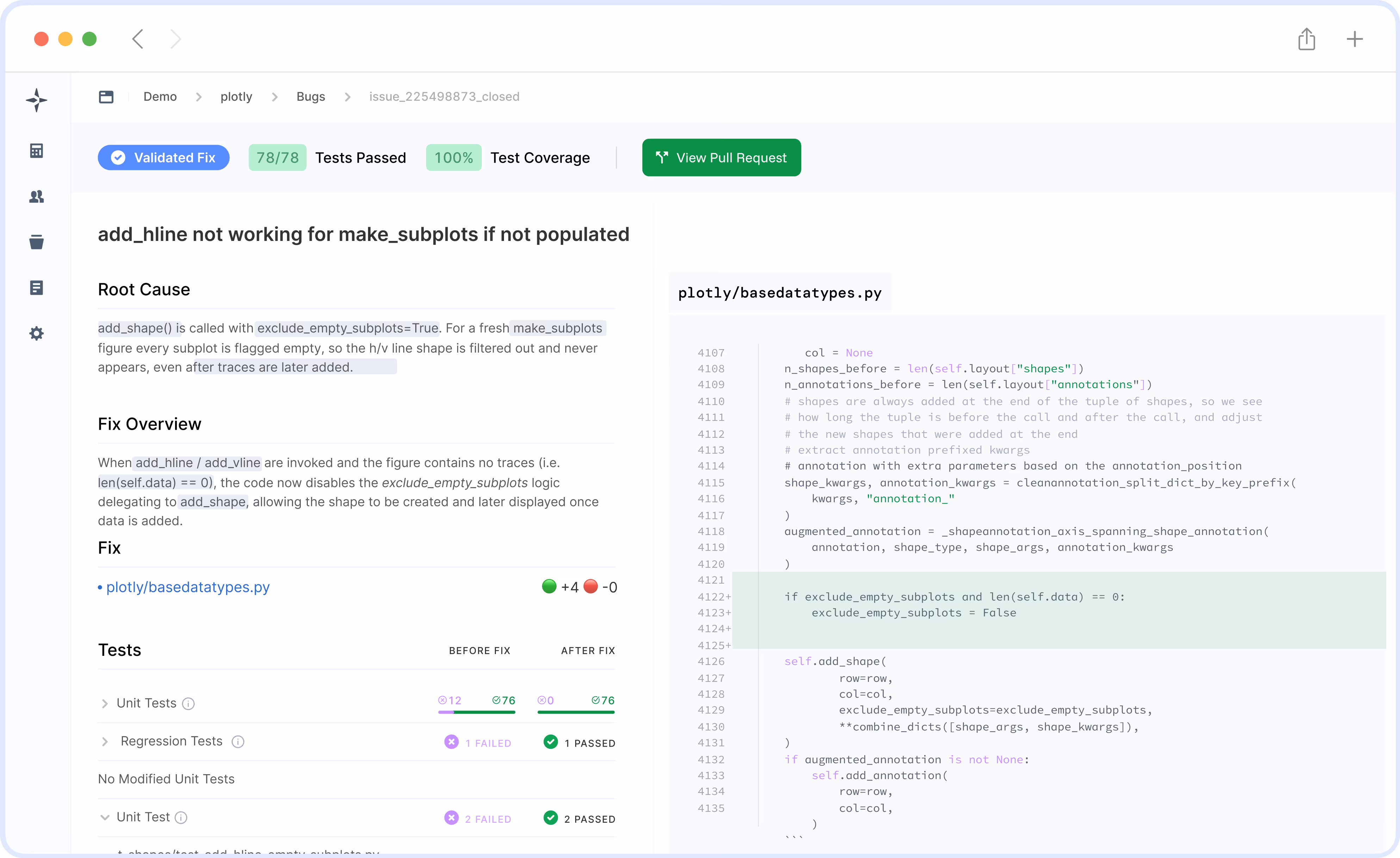The height and width of the screenshot is (858, 1400).
Task: Click the Regression Tests info icon
Action: tap(238, 741)
